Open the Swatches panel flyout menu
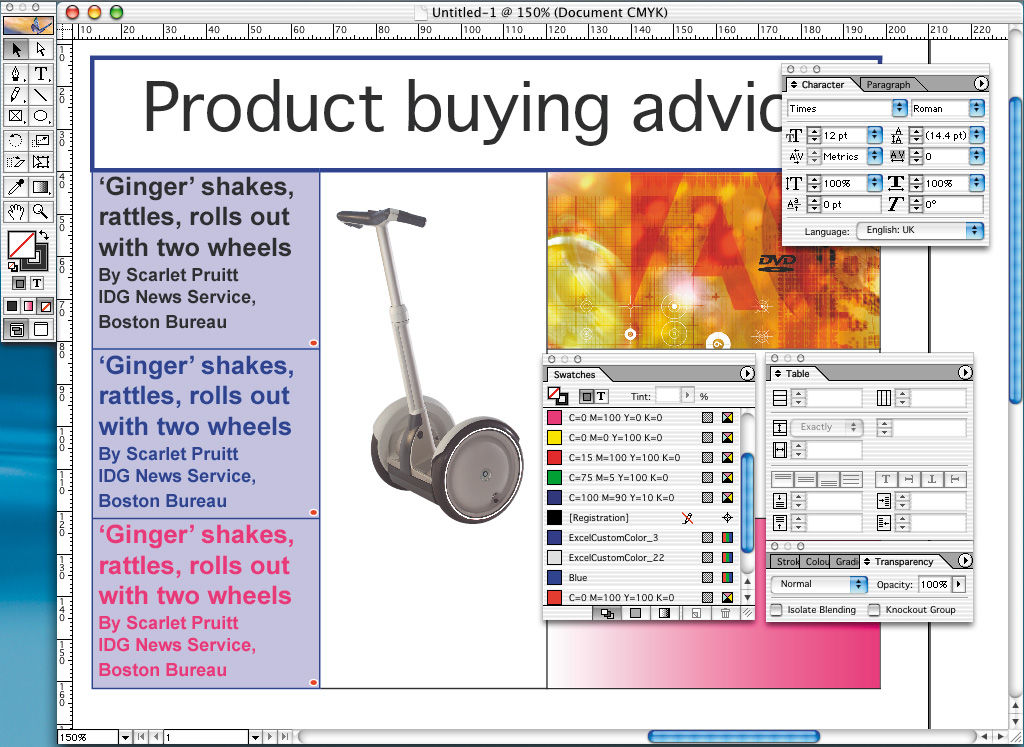This screenshot has width=1024, height=747. point(746,373)
